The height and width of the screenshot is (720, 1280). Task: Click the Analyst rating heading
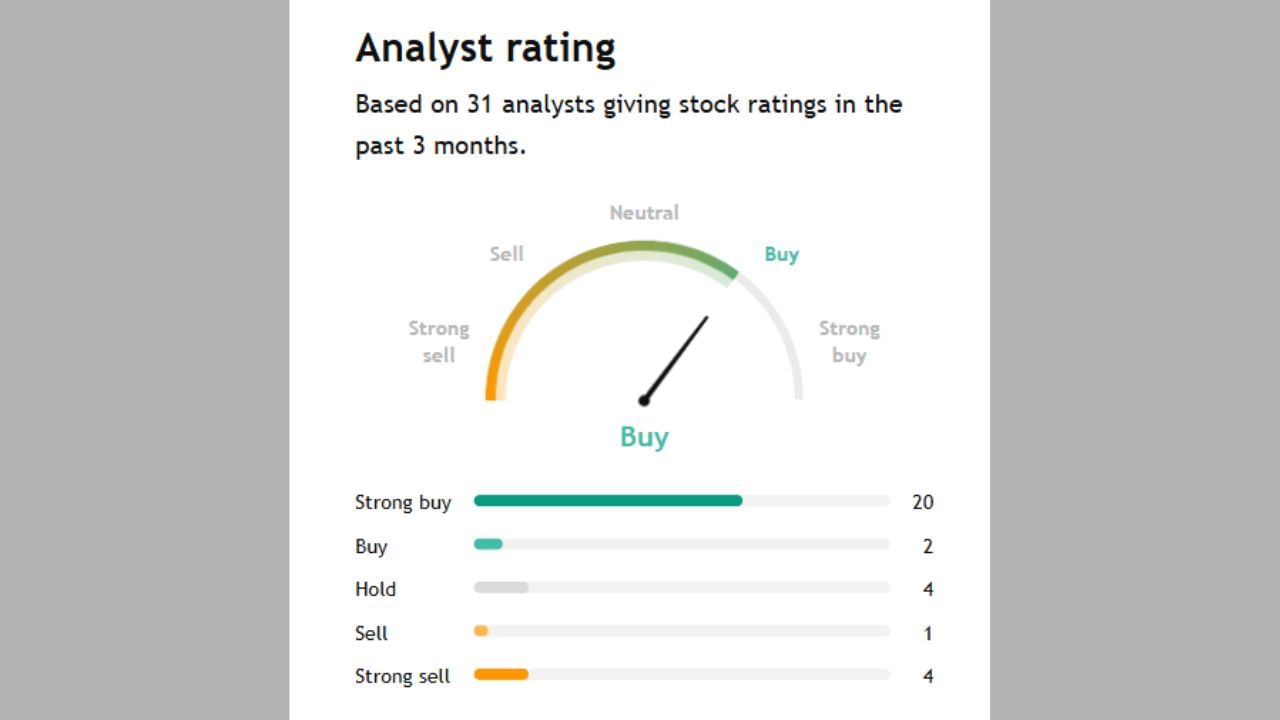(x=485, y=48)
